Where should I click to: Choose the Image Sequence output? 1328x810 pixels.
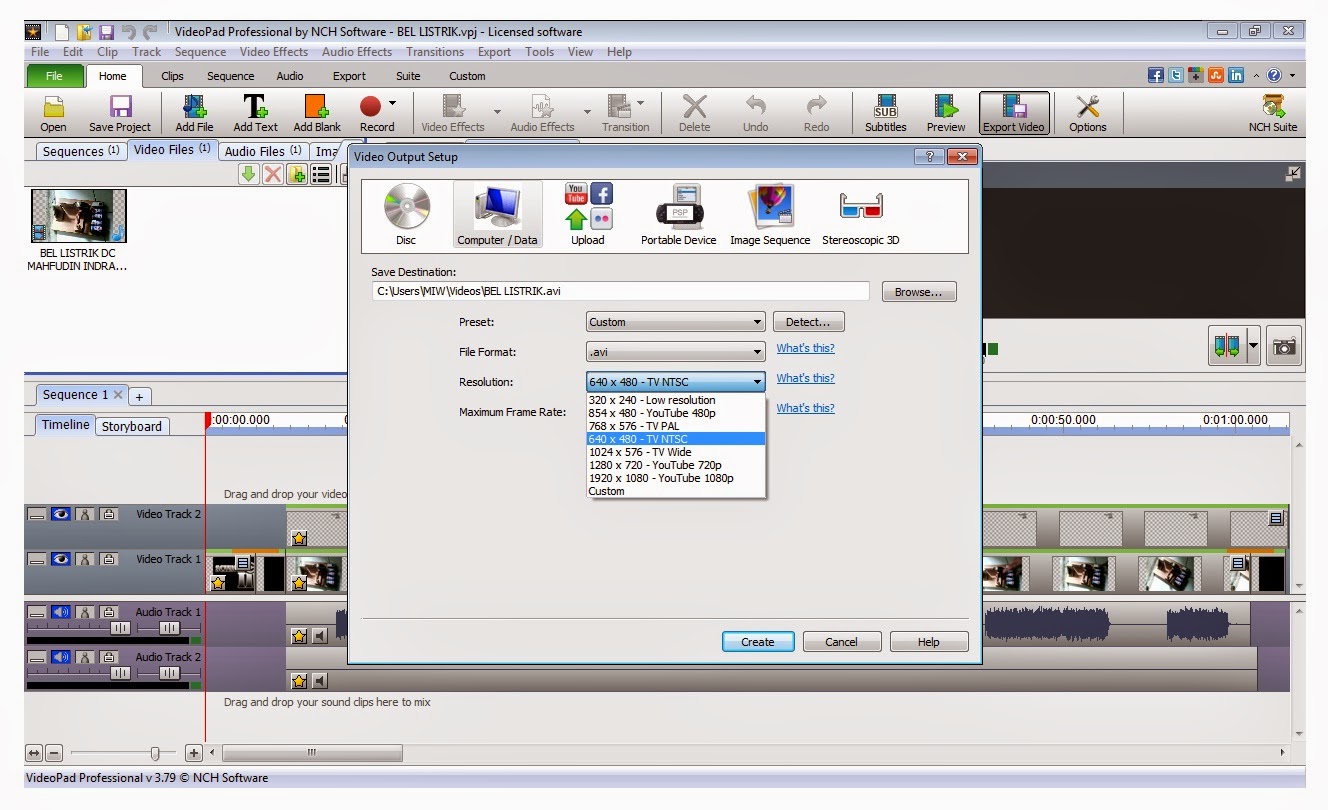[770, 215]
